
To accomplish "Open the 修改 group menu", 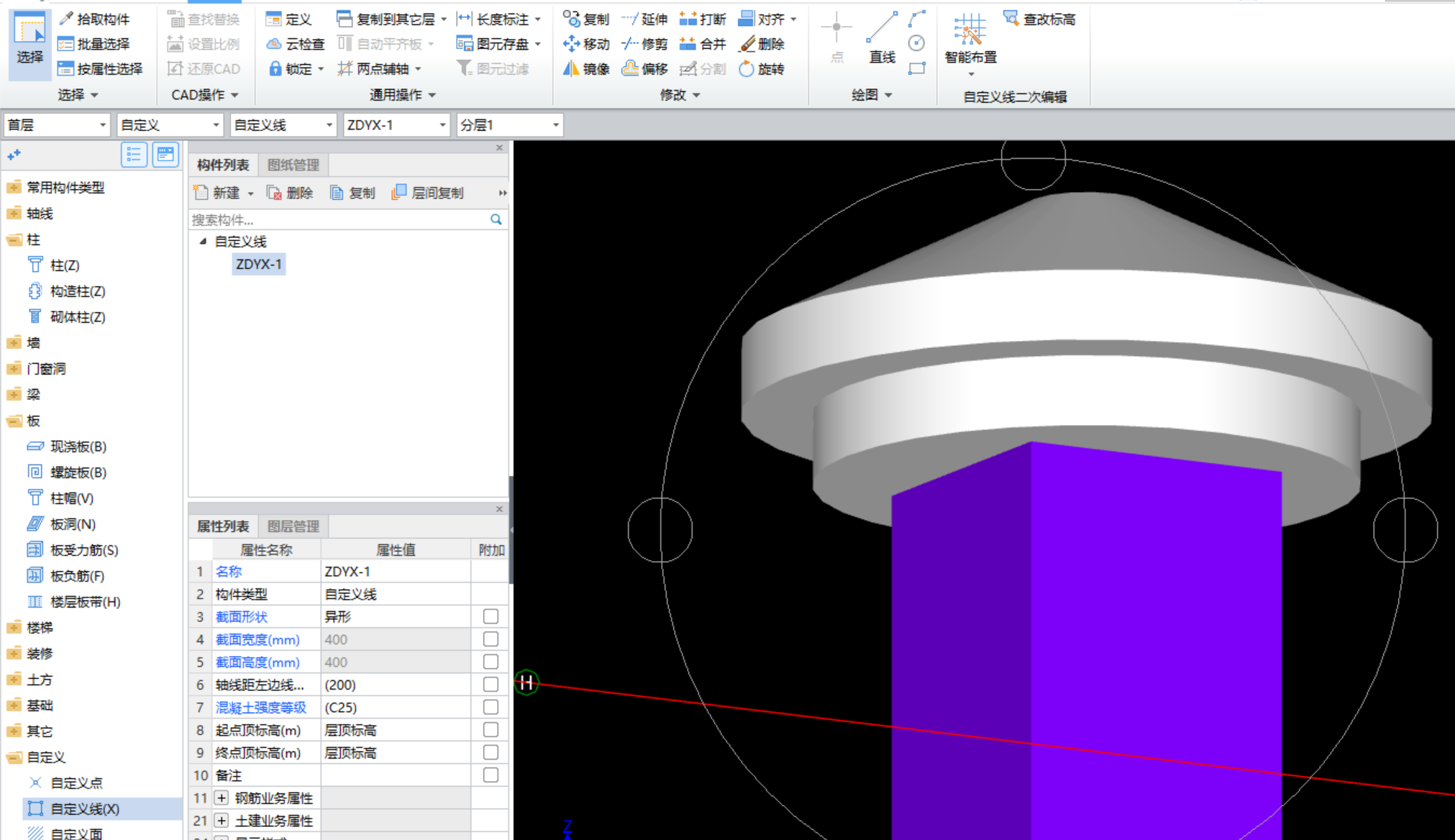I will [680, 95].
